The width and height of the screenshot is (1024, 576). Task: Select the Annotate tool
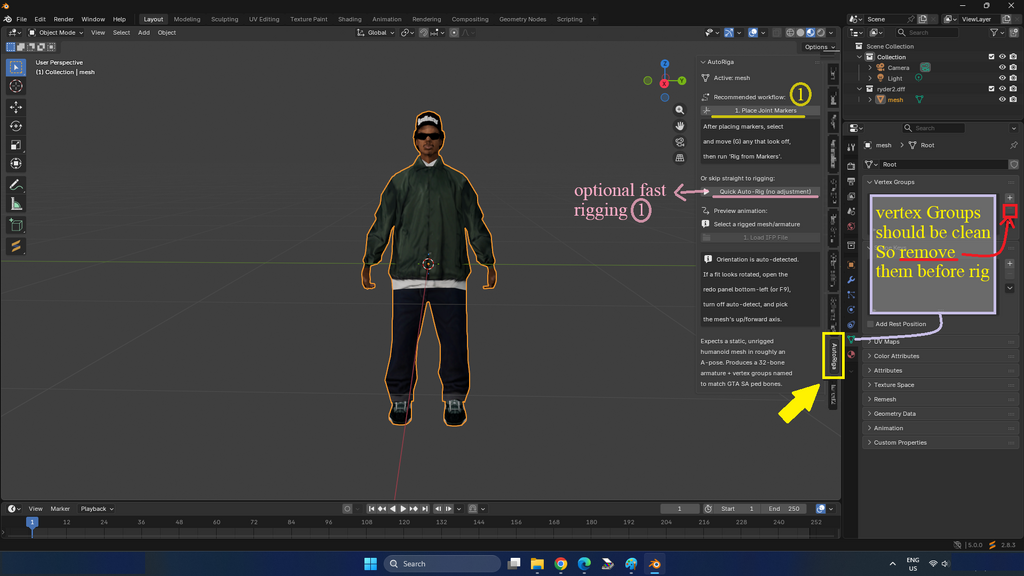[16, 185]
